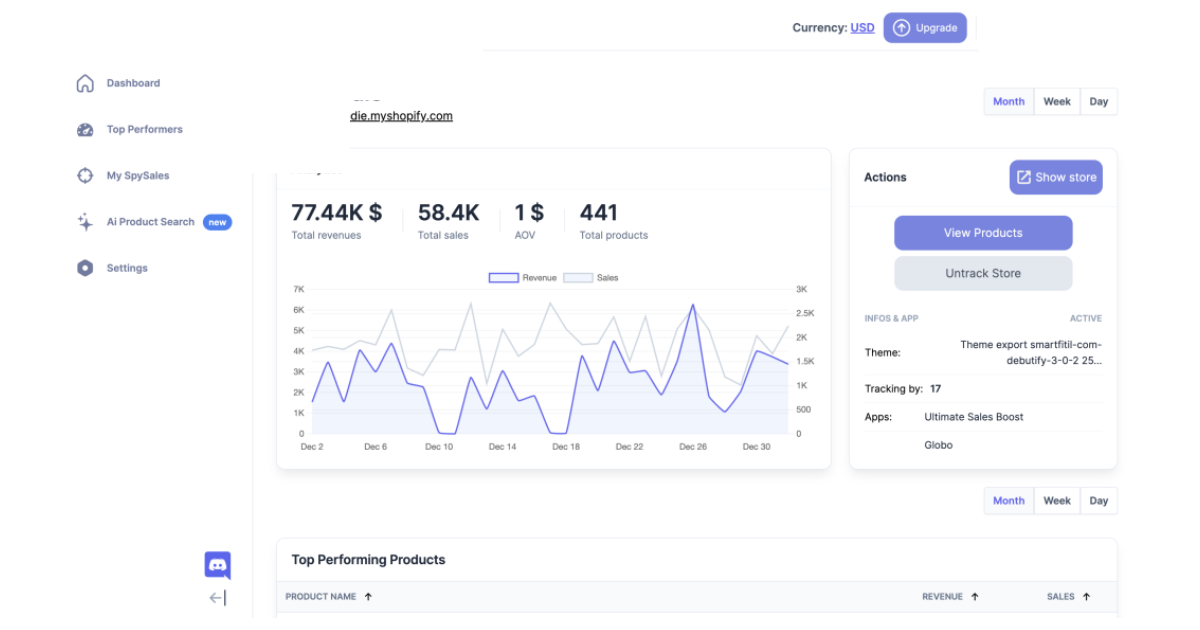Open the myshopify.com store link
Viewport: 1200px width, 630px height.
pyautogui.click(x=400, y=116)
